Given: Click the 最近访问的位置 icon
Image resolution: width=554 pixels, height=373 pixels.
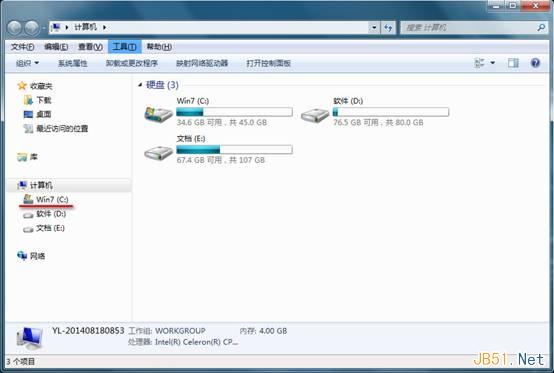Looking at the screenshot, I should point(28,129).
